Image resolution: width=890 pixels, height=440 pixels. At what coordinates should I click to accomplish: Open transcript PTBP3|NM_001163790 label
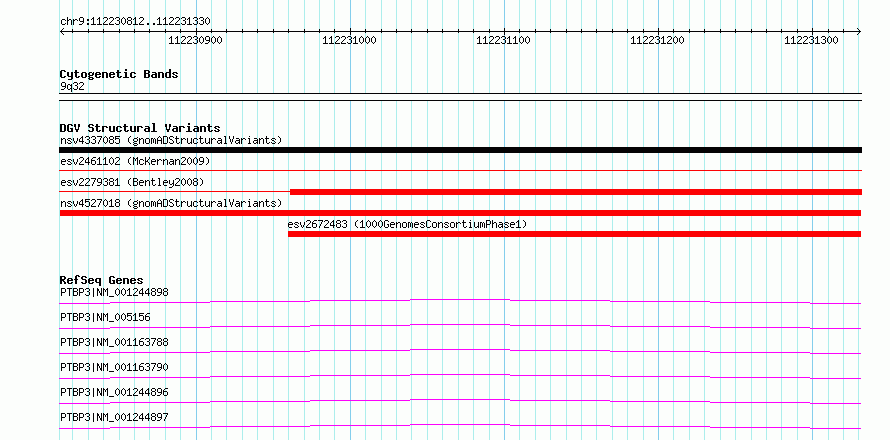pos(114,367)
